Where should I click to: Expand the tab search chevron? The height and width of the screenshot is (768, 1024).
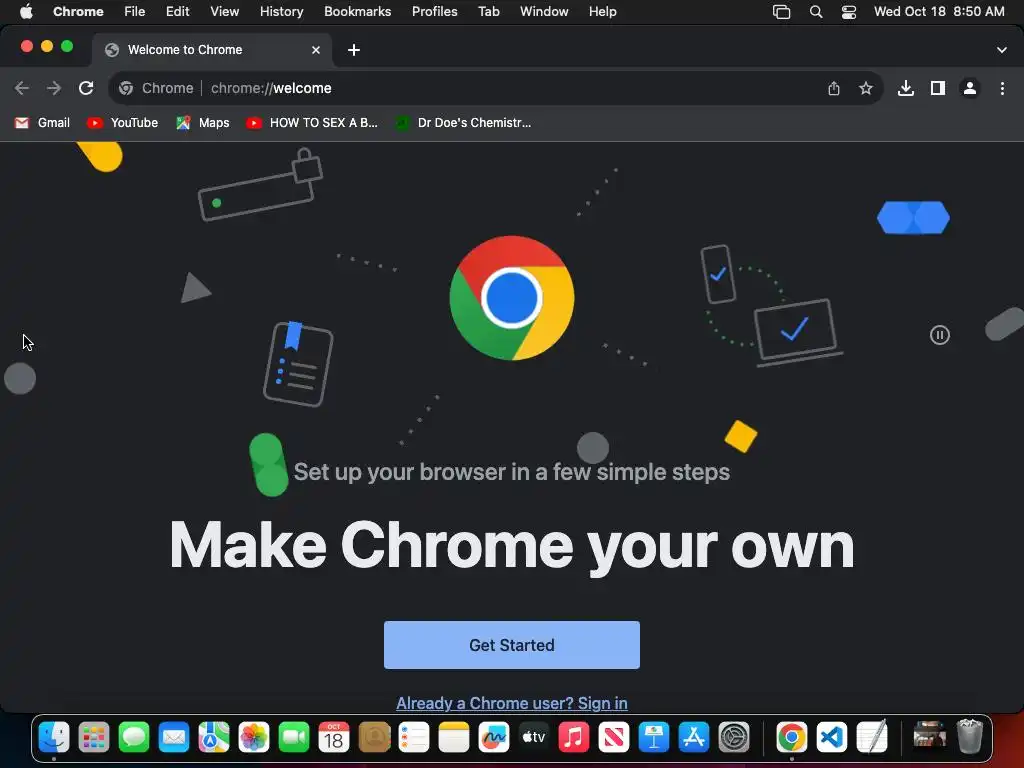pyautogui.click(x=1002, y=50)
